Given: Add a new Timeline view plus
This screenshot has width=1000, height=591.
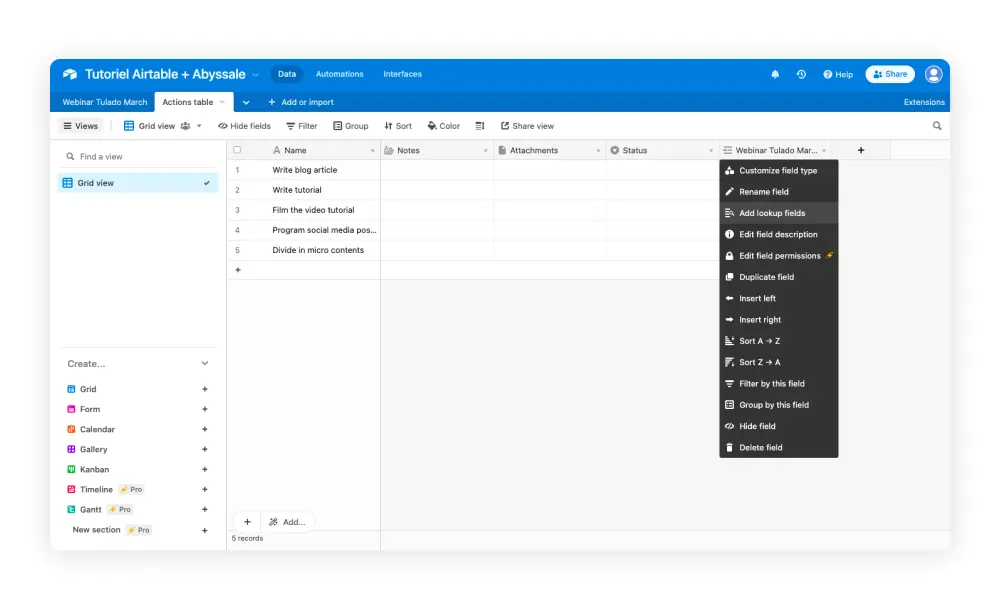Looking at the screenshot, I should pyautogui.click(x=205, y=490).
